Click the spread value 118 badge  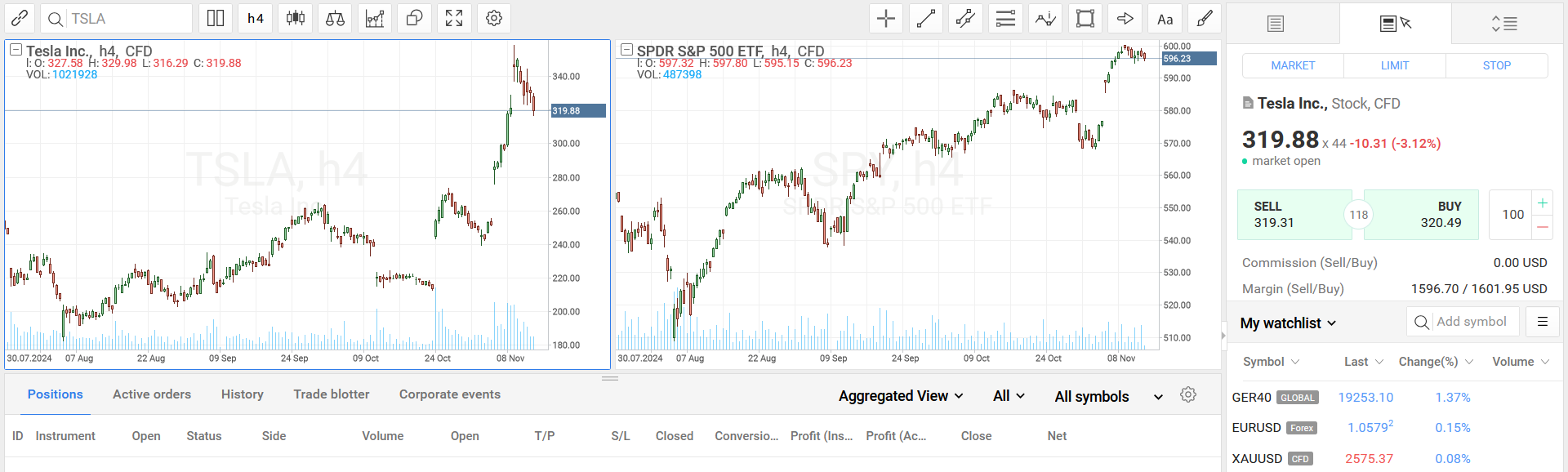point(1358,215)
